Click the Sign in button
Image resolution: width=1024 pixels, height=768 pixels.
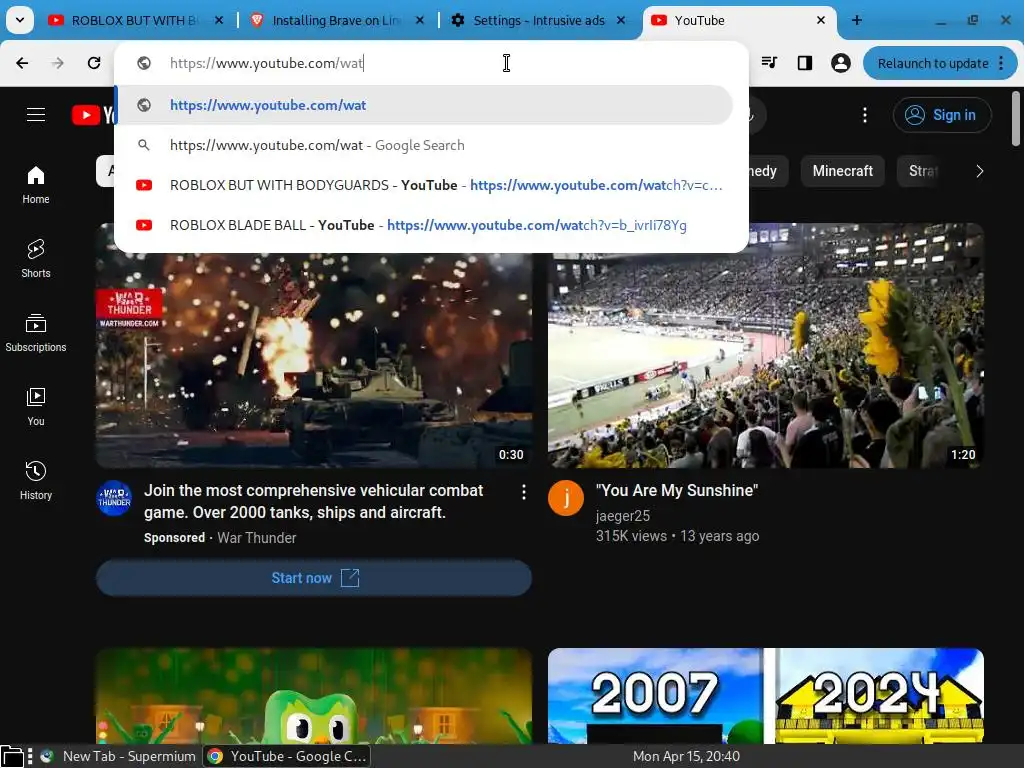coord(942,115)
